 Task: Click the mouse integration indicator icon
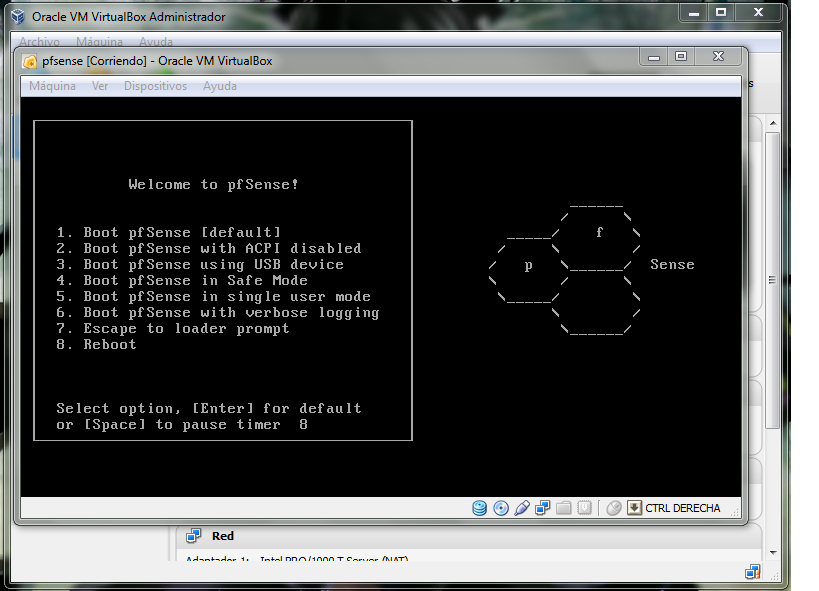(x=614, y=508)
